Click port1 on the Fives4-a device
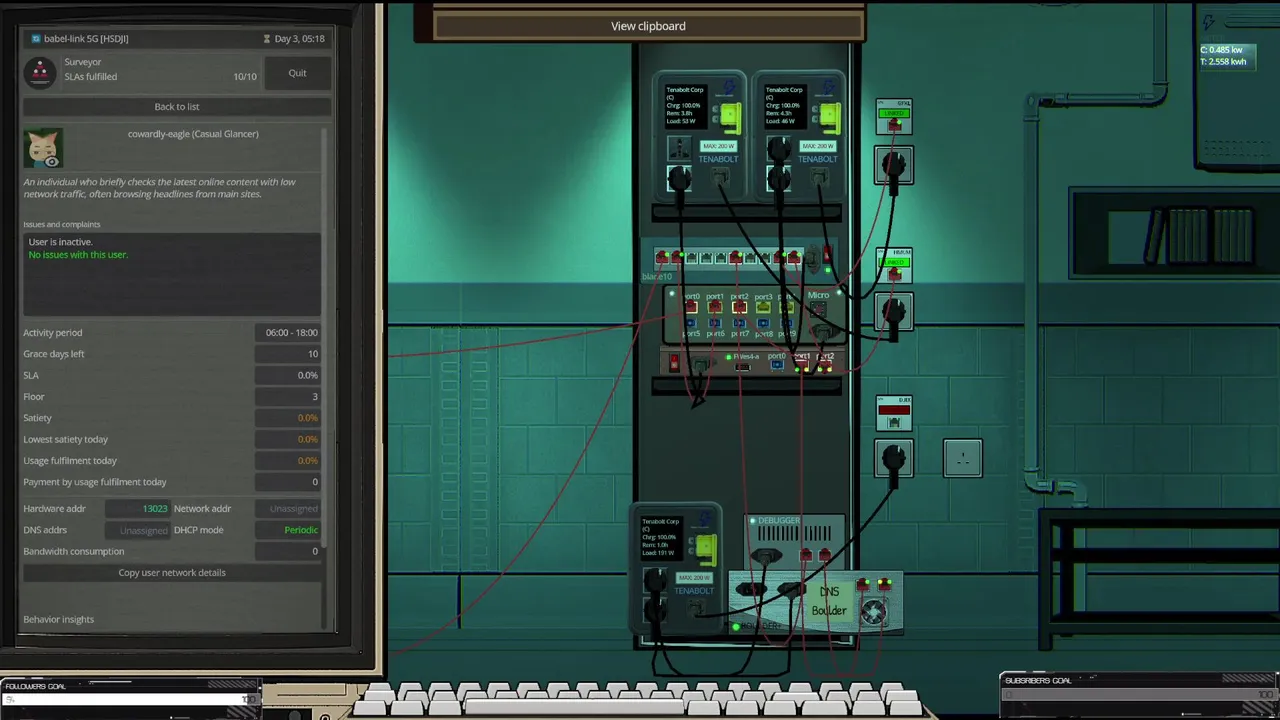 coord(802,367)
